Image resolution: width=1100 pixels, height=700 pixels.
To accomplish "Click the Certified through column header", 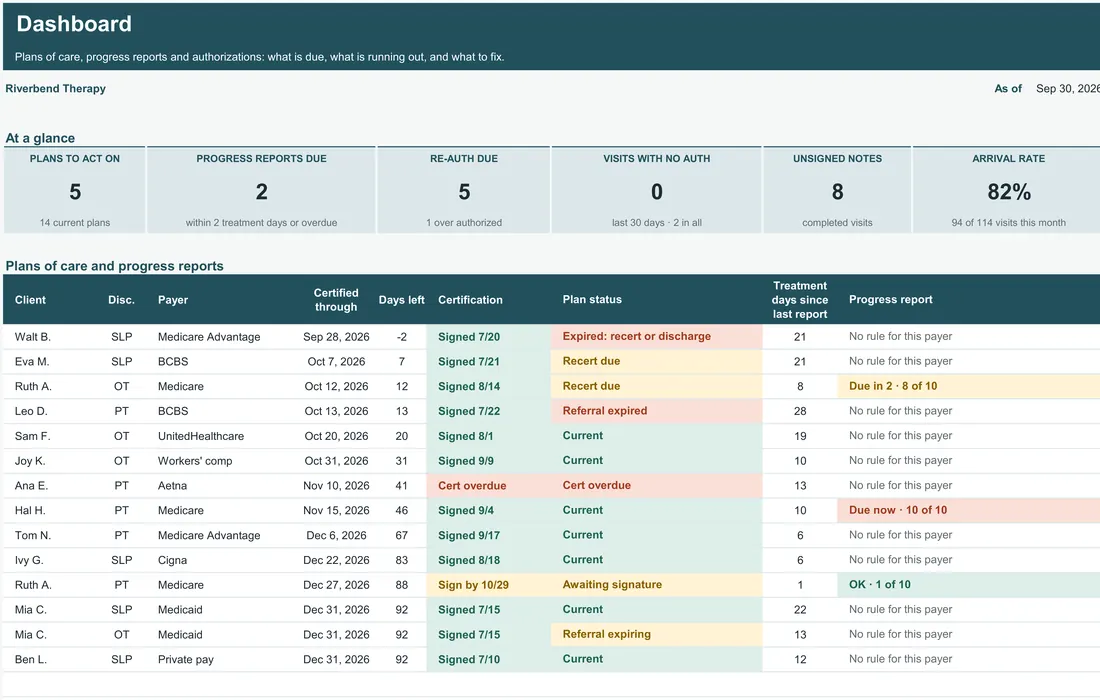I will coord(336,299).
